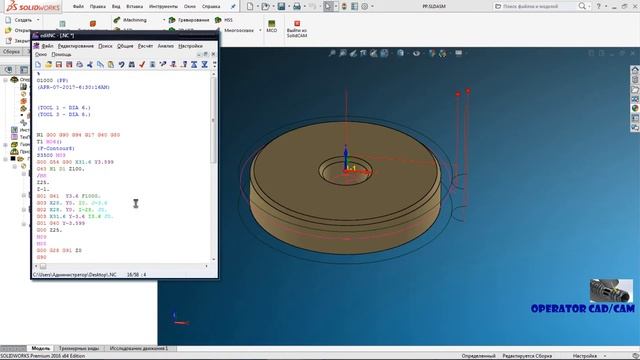Open the Help question mark dropdown
This screenshot has height=360, width=640.
tap(606, 6)
